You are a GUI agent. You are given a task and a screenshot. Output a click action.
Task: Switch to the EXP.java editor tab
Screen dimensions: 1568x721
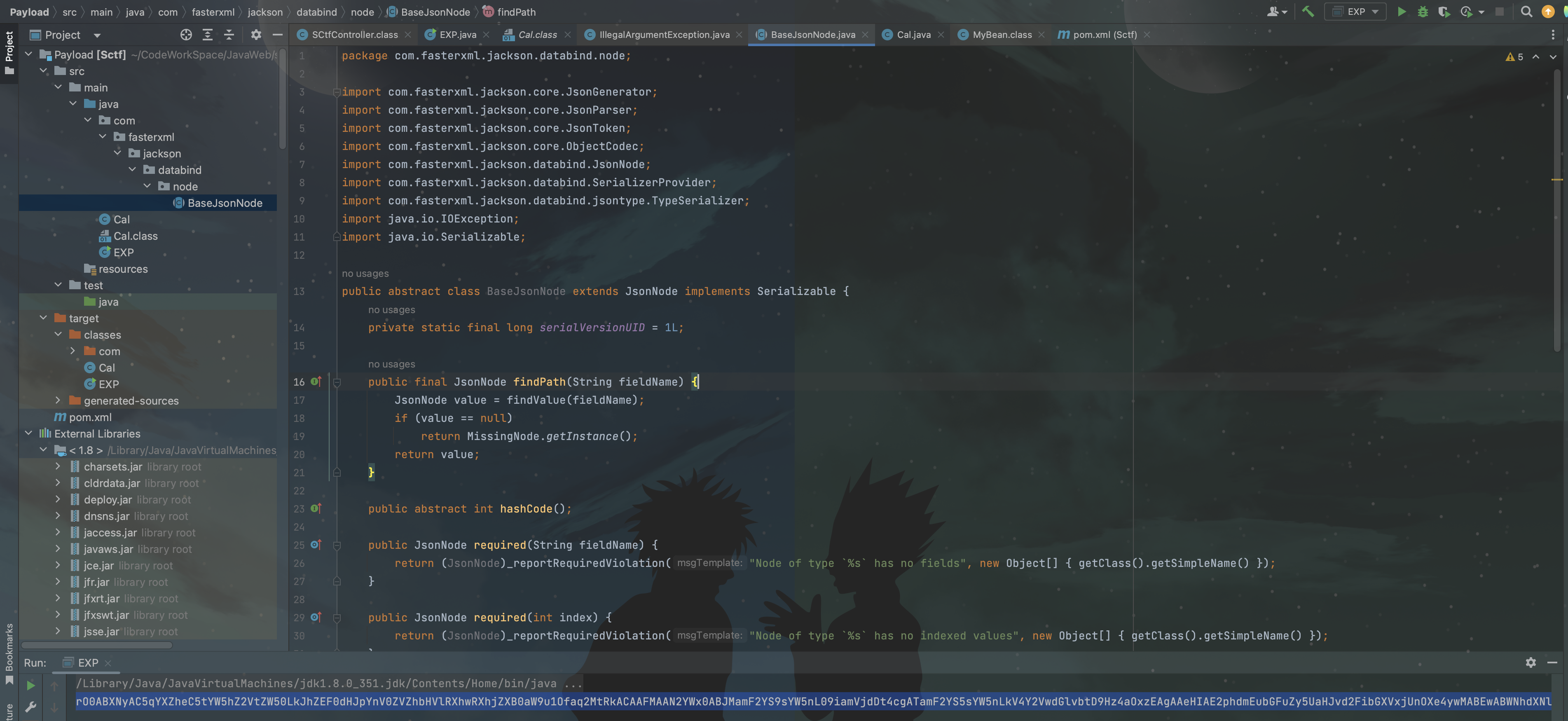click(x=457, y=35)
